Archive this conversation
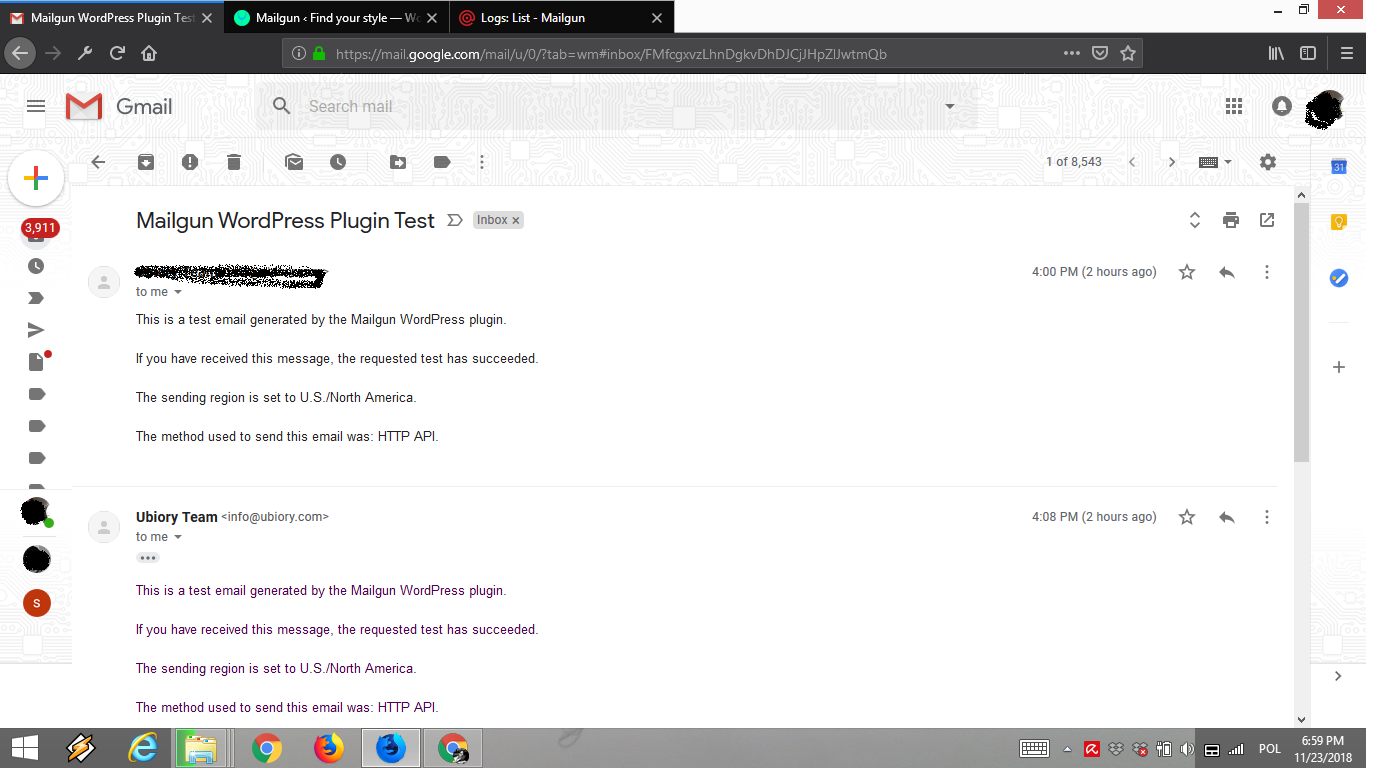Viewport: 1388px width, 768px height. tap(146, 162)
